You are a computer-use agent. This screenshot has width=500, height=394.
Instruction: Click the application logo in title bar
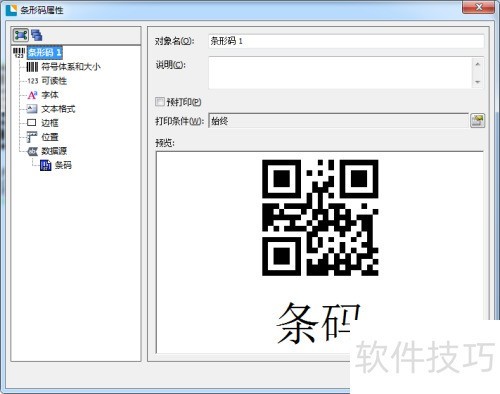click(x=11, y=10)
